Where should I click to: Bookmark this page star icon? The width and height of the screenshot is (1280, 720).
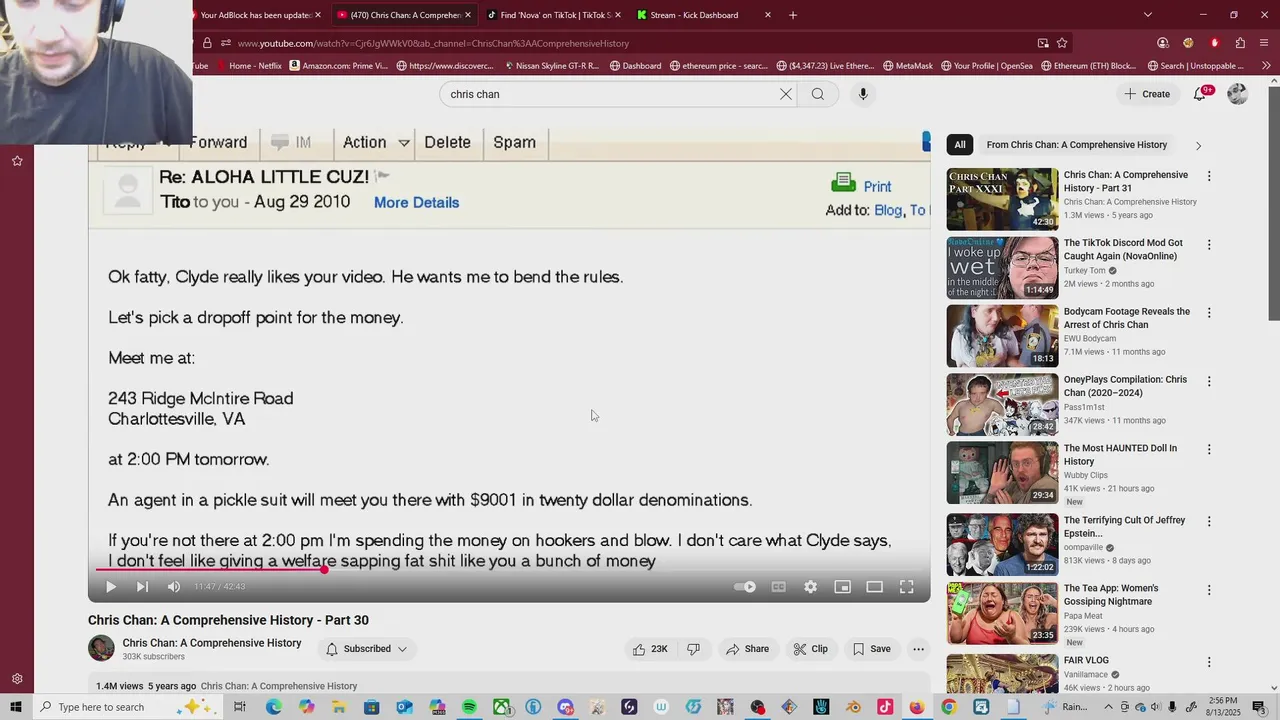click(x=1062, y=43)
